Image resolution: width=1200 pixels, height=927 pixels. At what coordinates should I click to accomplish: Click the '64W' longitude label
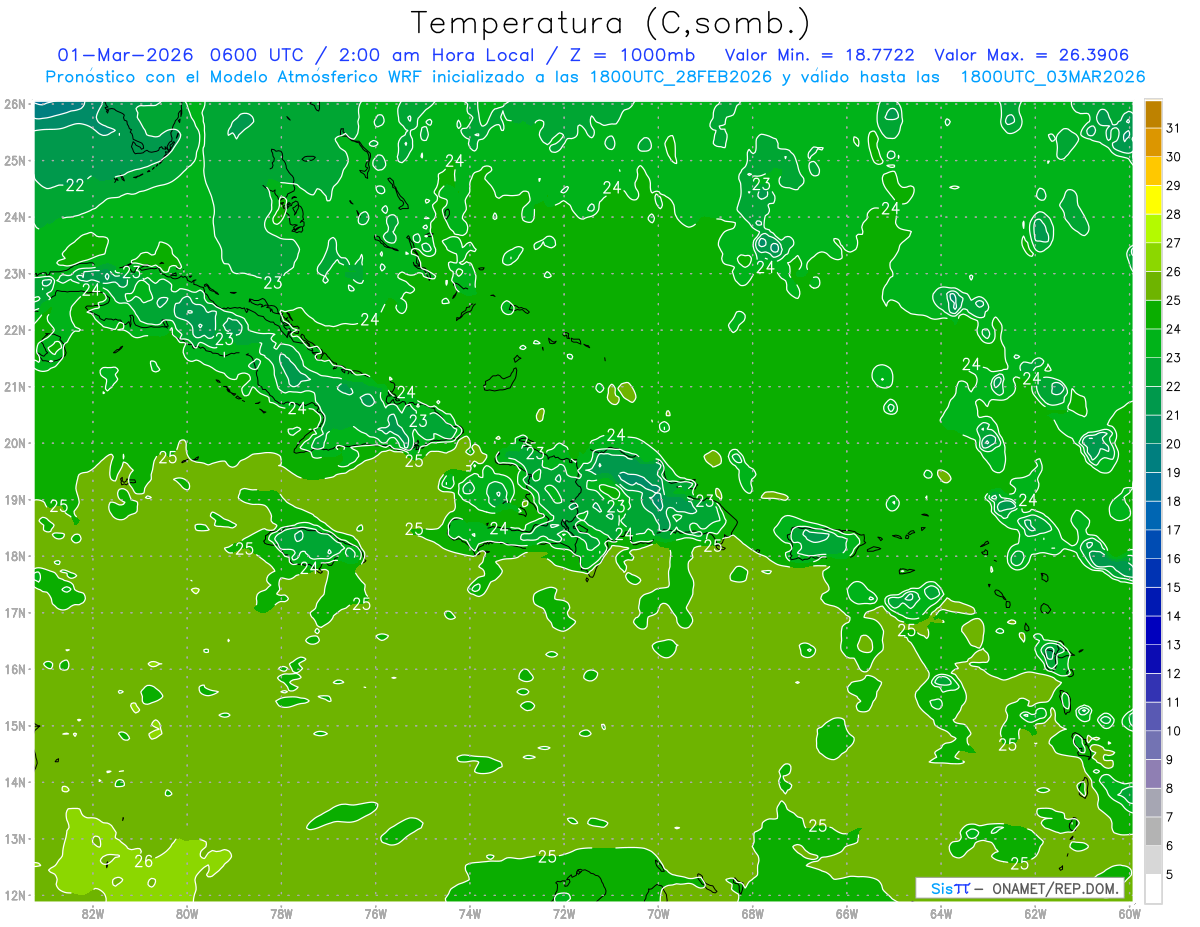point(940,913)
